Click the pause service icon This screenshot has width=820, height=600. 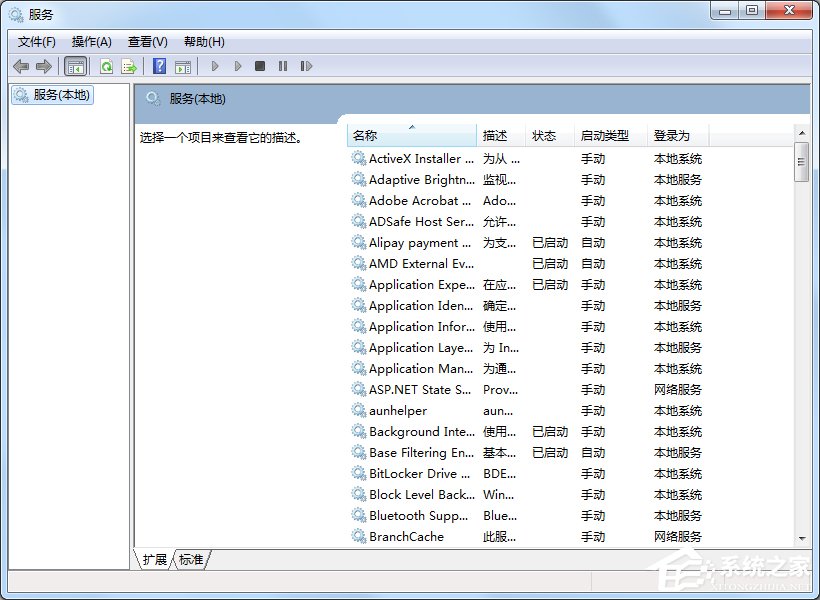[x=284, y=66]
